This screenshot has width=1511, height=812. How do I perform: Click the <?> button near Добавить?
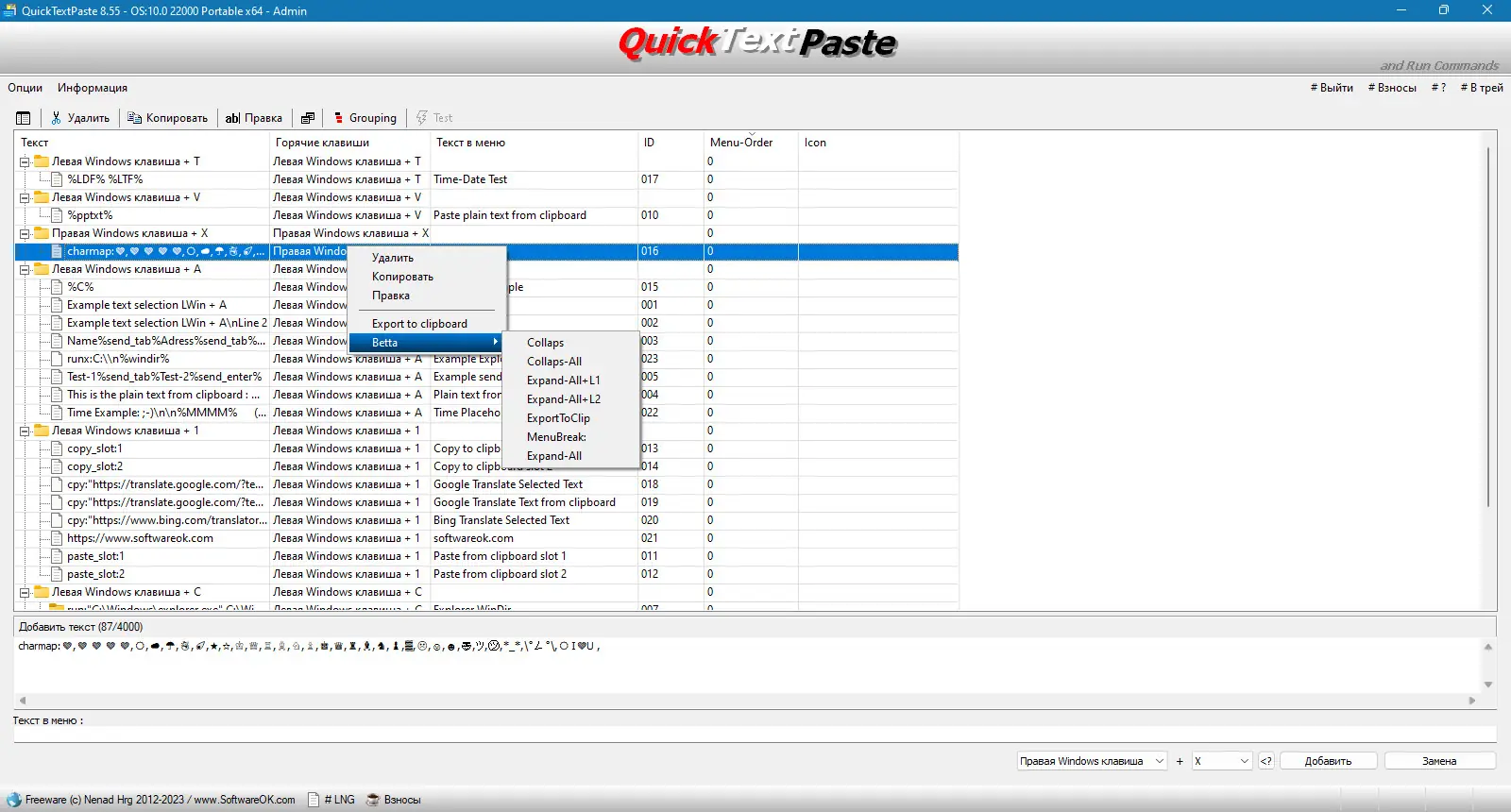tap(1266, 761)
